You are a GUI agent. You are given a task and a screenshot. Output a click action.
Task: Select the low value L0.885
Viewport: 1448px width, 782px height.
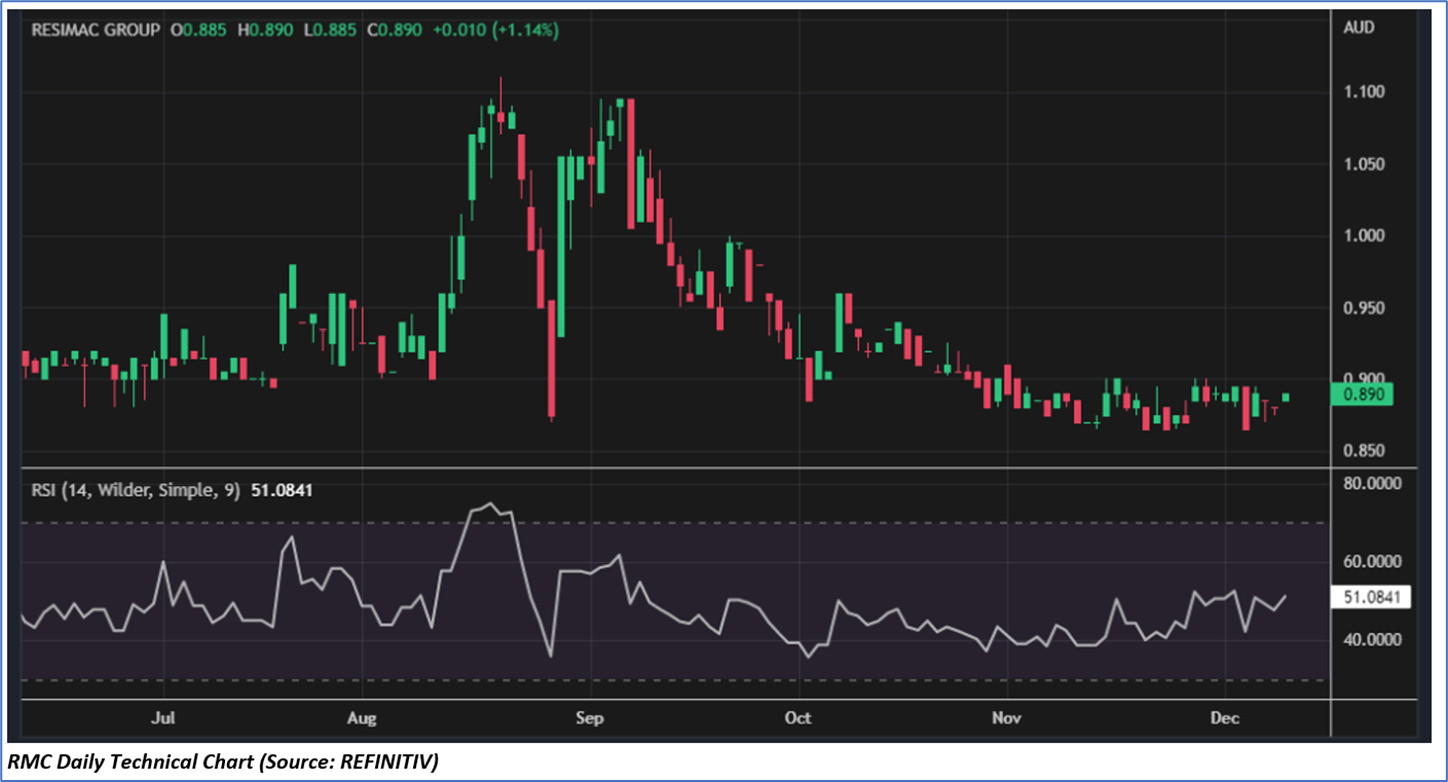pos(328,30)
